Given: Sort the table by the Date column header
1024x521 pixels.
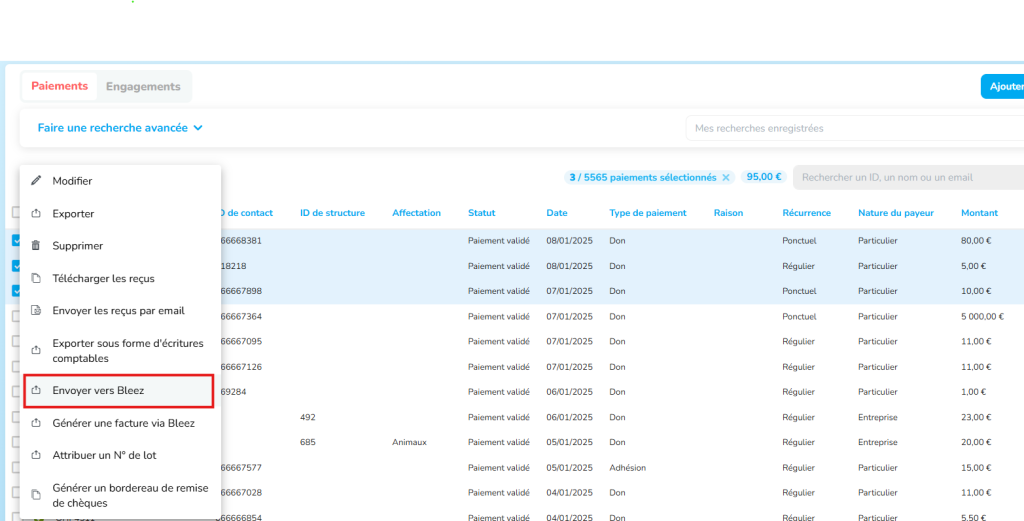Looking at the screenshot, I should click(x=557, y=213).
